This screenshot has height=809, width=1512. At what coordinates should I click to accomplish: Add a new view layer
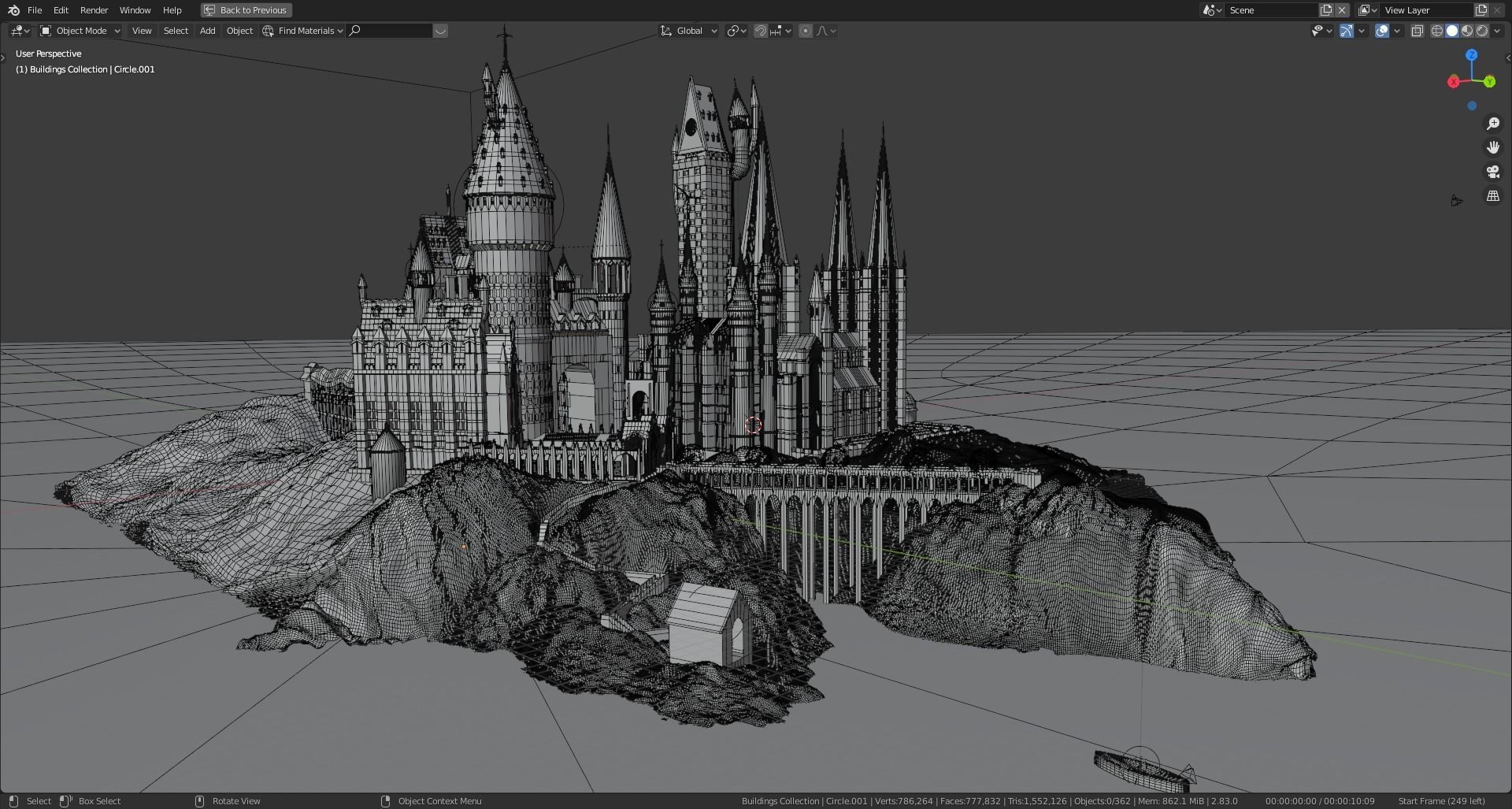pos(1481,10)
